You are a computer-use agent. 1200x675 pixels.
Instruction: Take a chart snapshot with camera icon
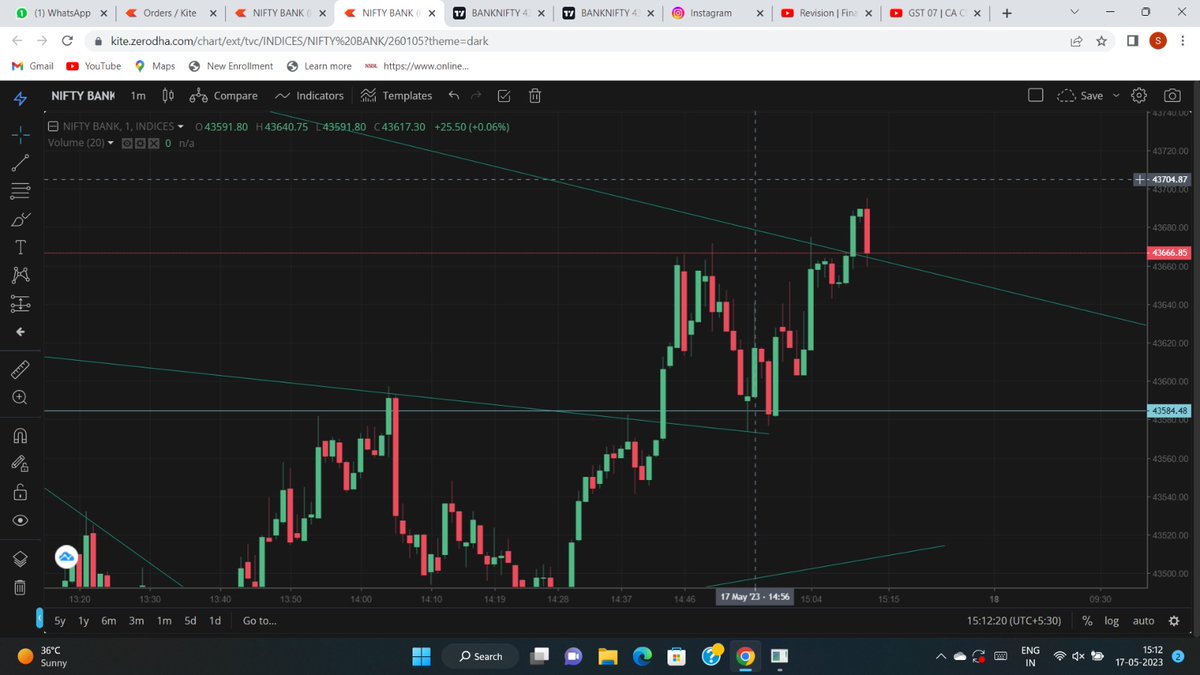pyautogui.click(x=1172, y=96)
